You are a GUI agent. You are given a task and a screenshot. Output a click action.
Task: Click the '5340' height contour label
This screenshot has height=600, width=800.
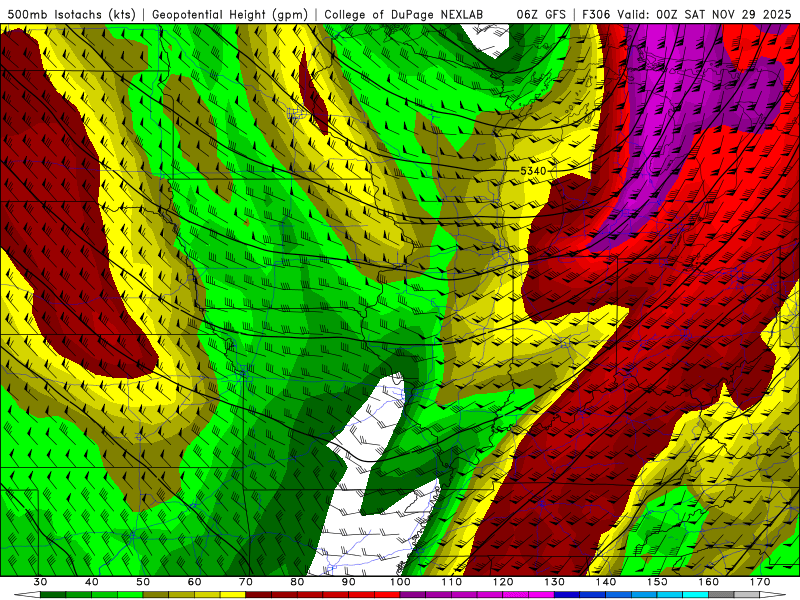(533, 171)
